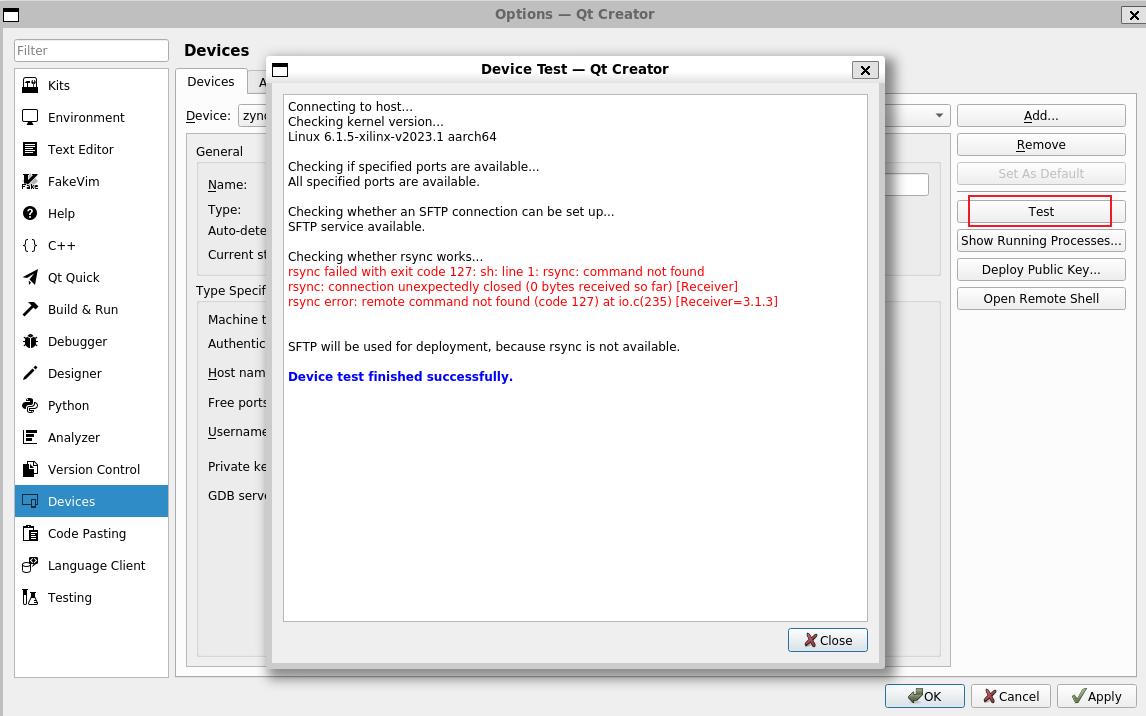The image size is (1146, 716).
Task: Click the Help question mark icon
Action: 30,213
